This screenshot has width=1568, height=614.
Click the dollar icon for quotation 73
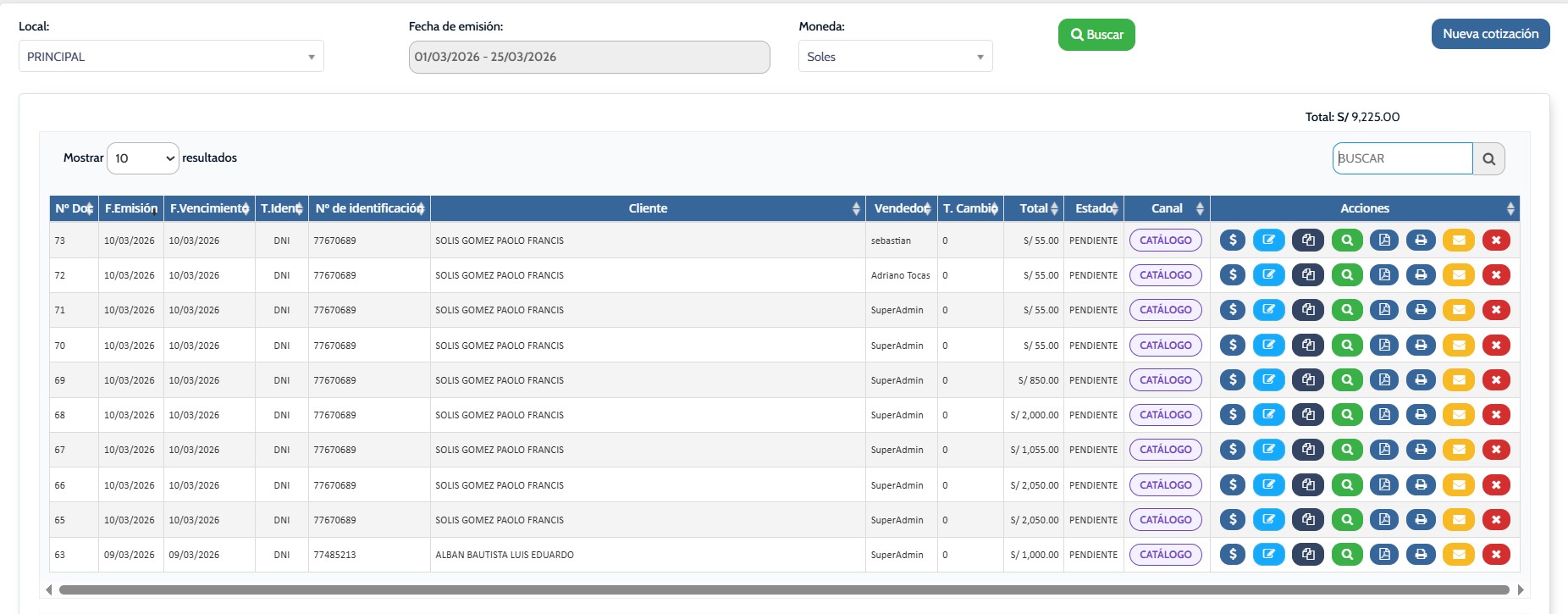point(1232,241)
